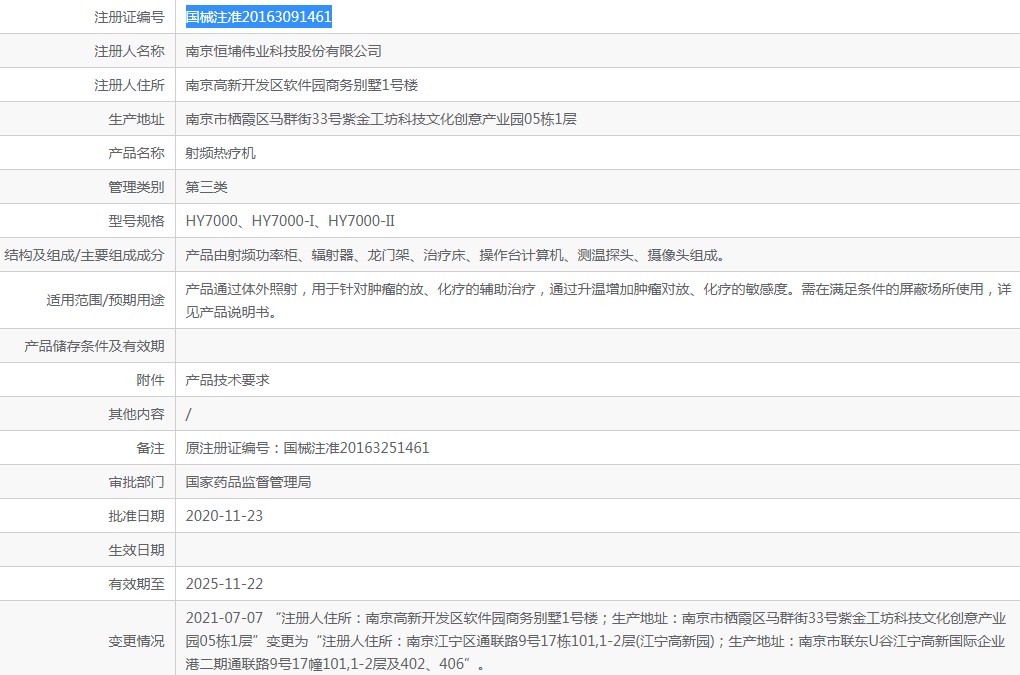1020x675 pixels.
Task: Click expiry date 2025-11-22
Action: 224,584
